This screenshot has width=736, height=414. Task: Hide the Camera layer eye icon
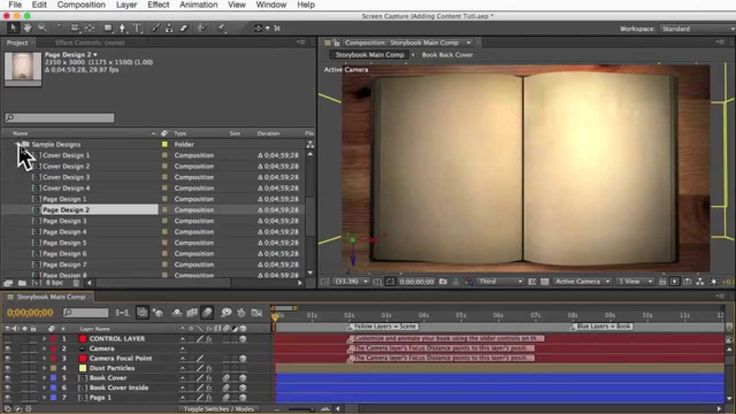8,349
